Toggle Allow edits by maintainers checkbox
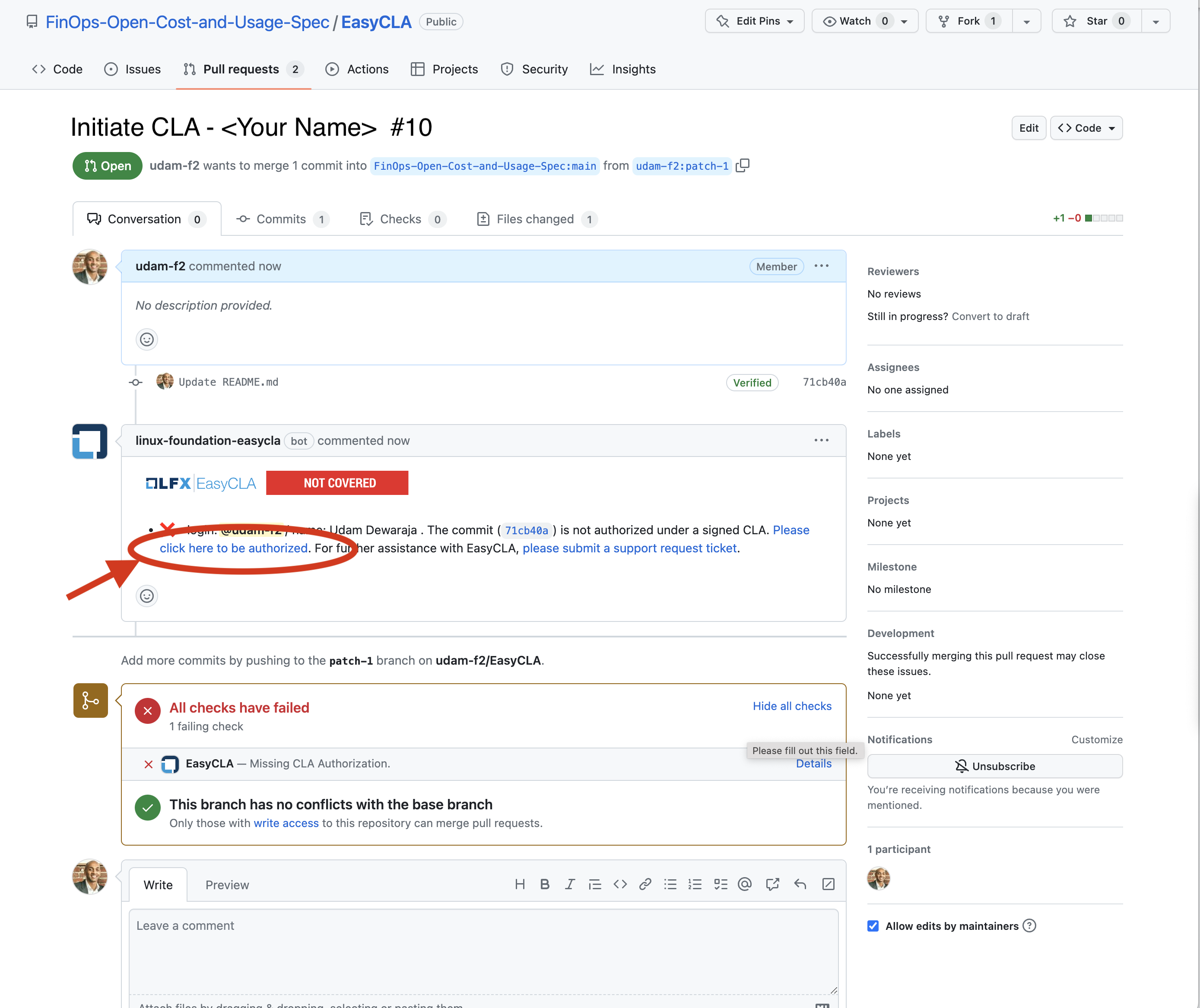 [x=873, y=926]
